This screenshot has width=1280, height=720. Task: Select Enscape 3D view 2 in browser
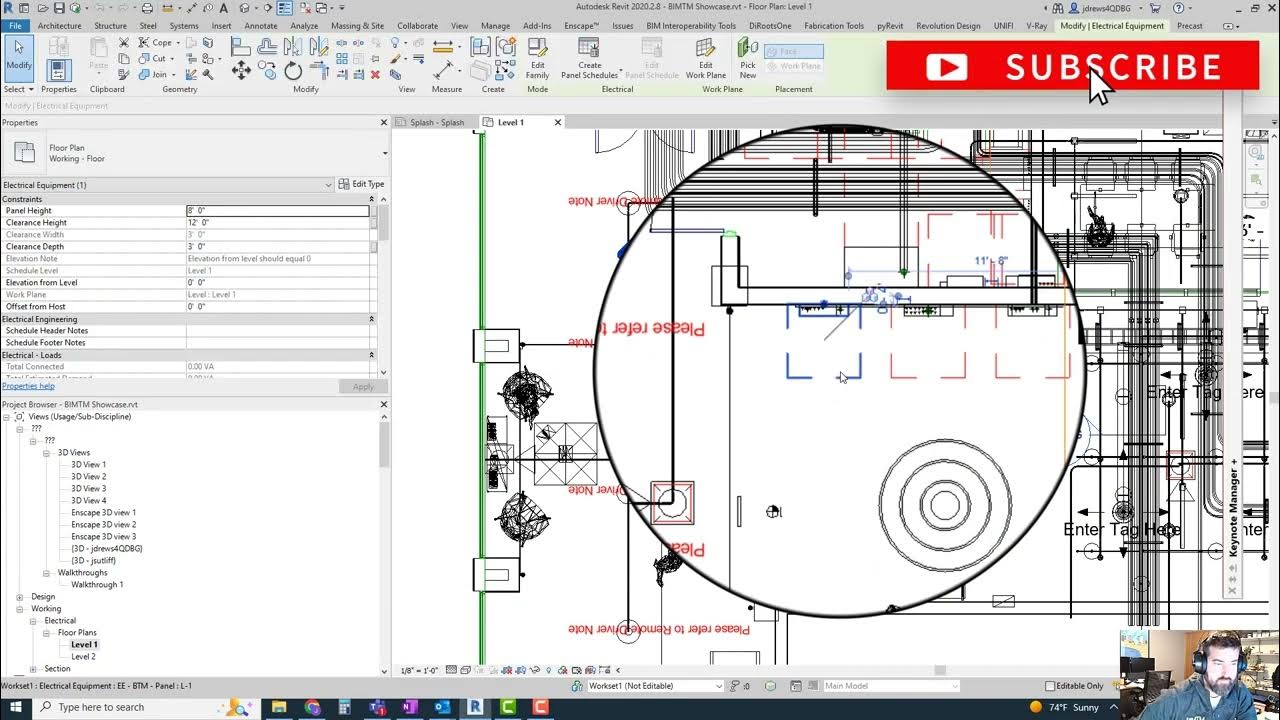tap(103, 525)
